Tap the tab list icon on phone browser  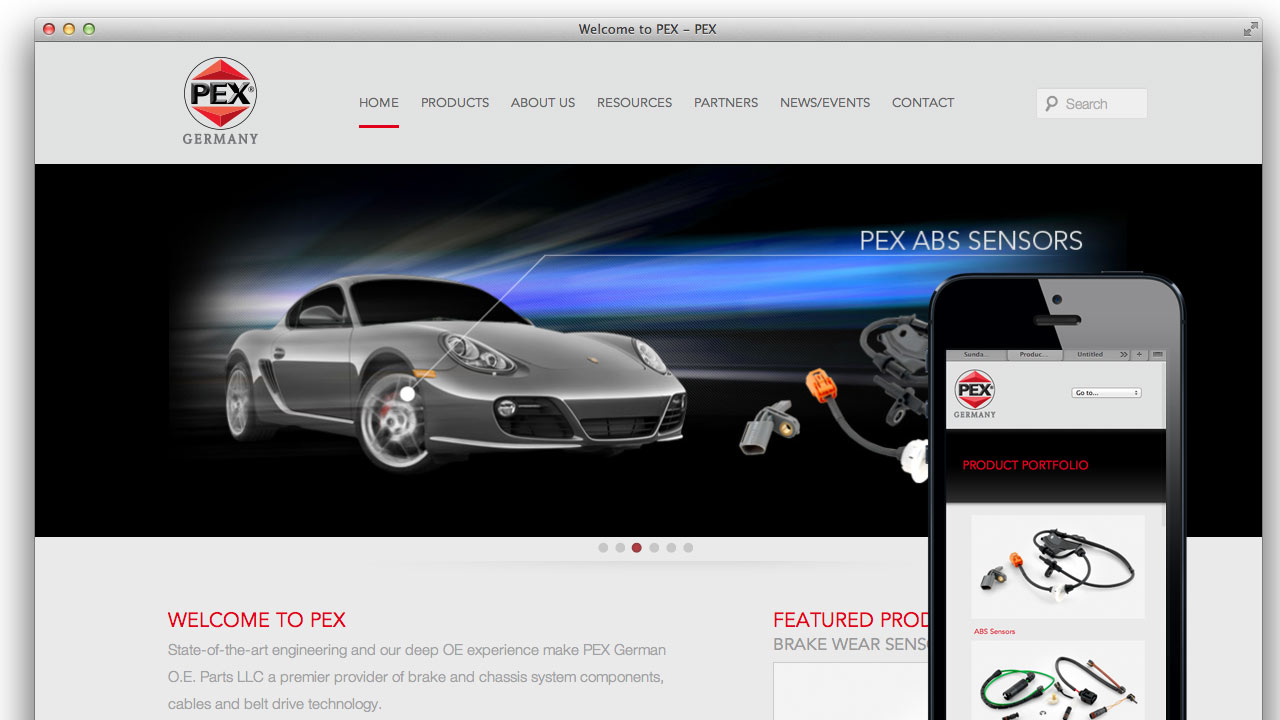(x=1157, y=354)
